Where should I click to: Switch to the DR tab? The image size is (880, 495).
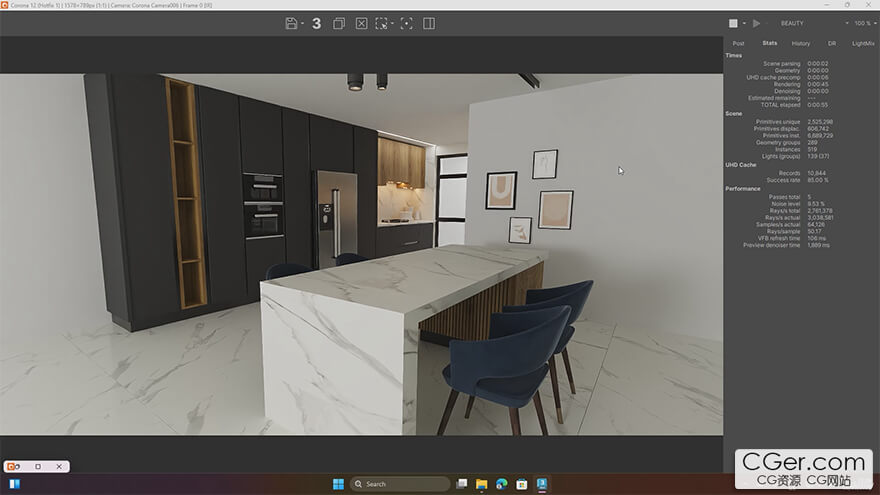[832, 43]
